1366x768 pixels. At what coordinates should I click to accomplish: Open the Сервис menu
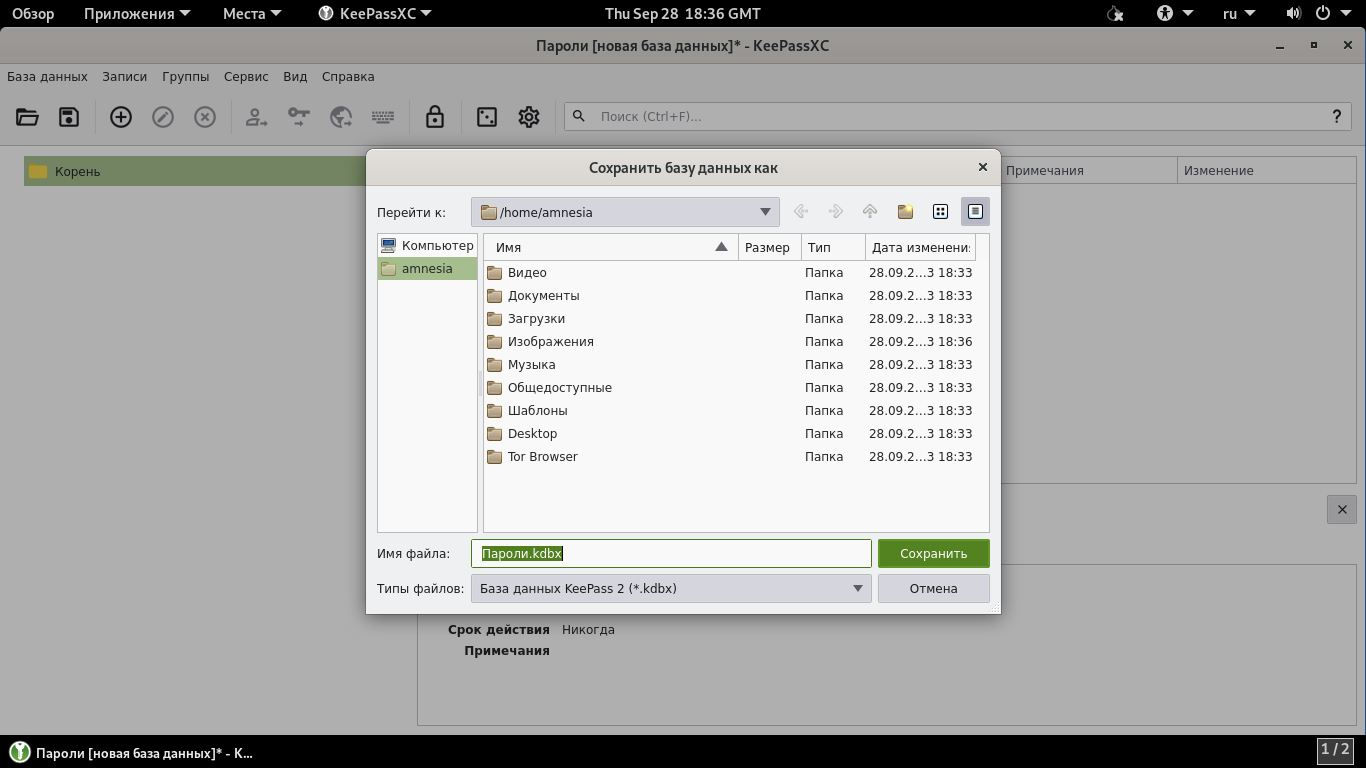pyautogui.click(x=246, y=76)
